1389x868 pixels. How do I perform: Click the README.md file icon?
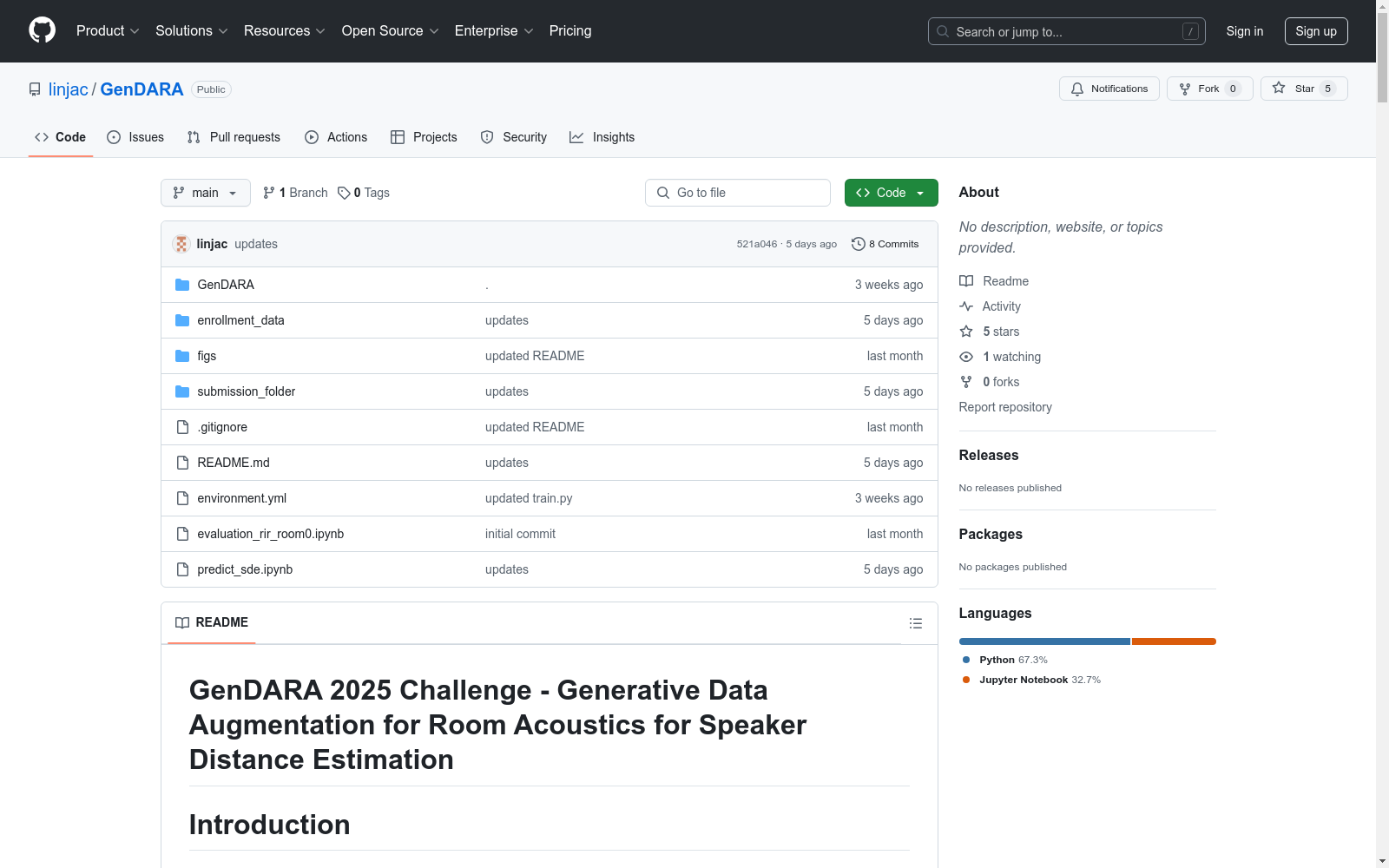182,463
